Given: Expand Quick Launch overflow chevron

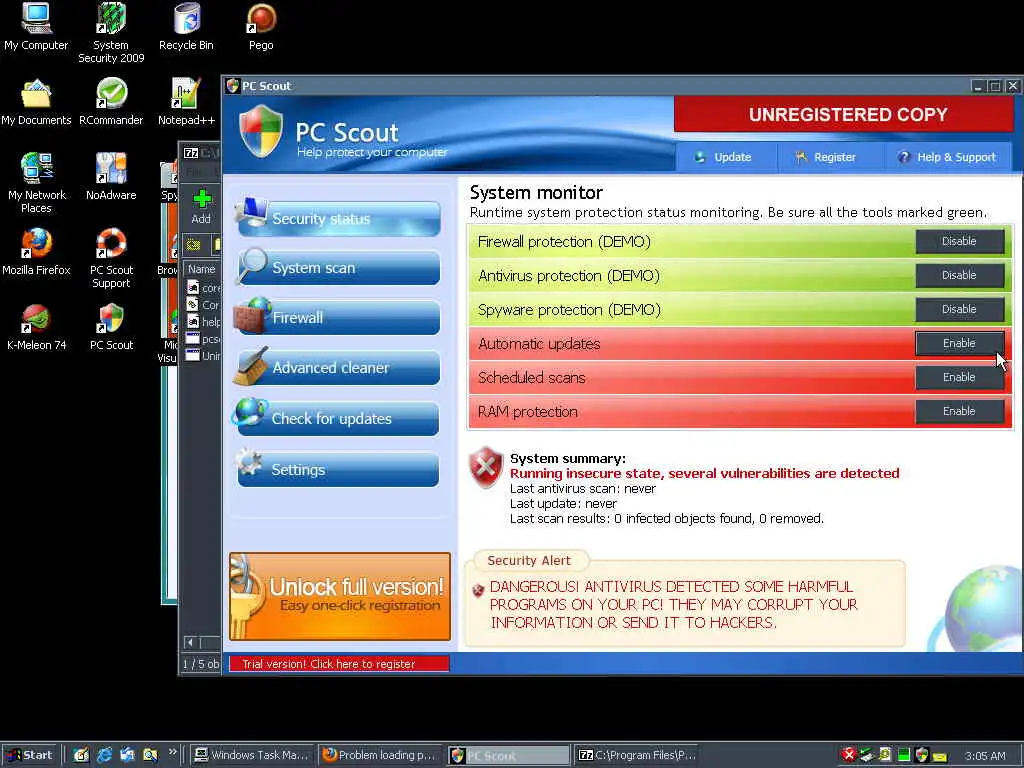Looking at the screenshot, I should pos(172,752).
